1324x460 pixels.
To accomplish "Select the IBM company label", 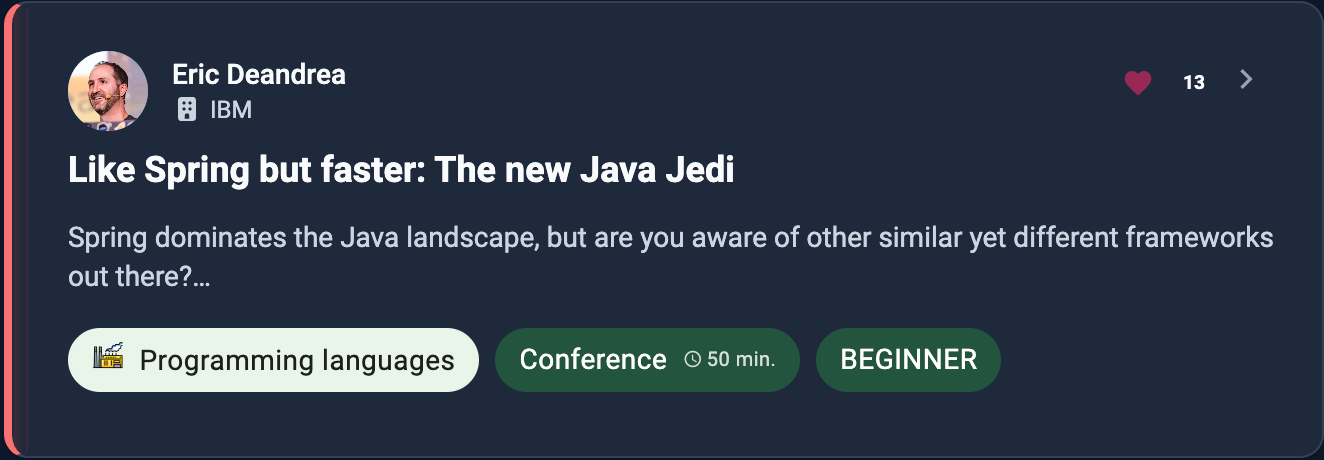I will [231, 110].
